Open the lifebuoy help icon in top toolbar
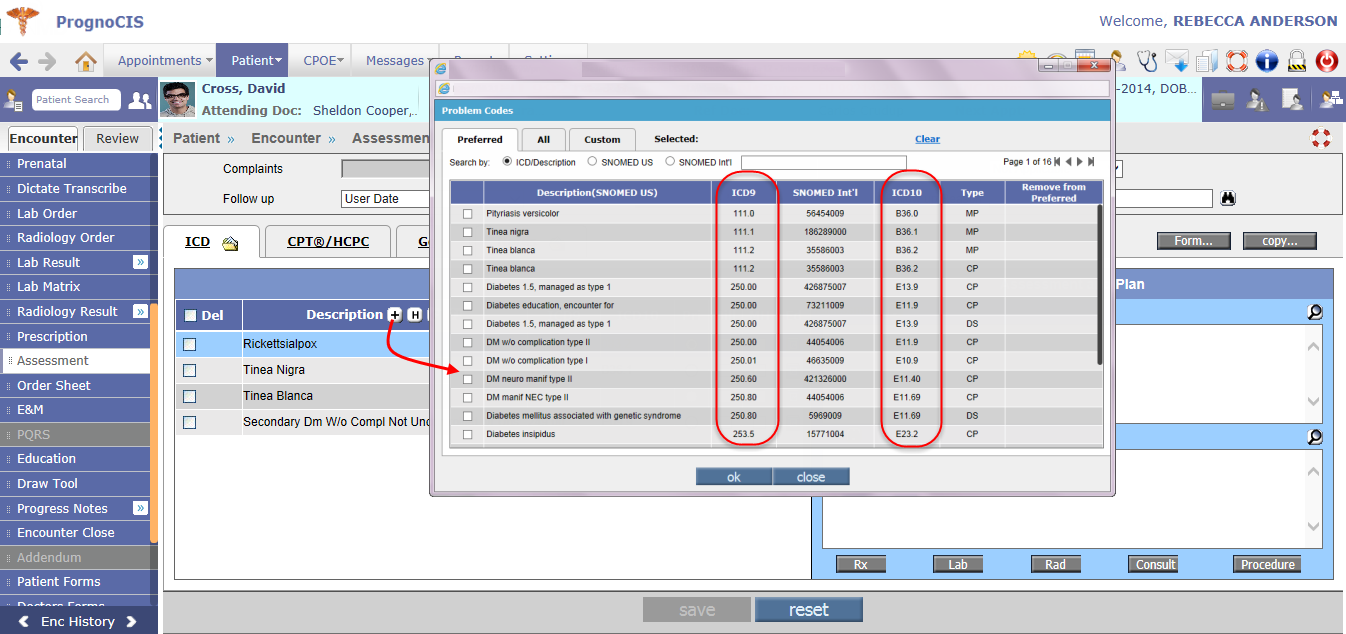The image size is (1346, 634). 1237,61
